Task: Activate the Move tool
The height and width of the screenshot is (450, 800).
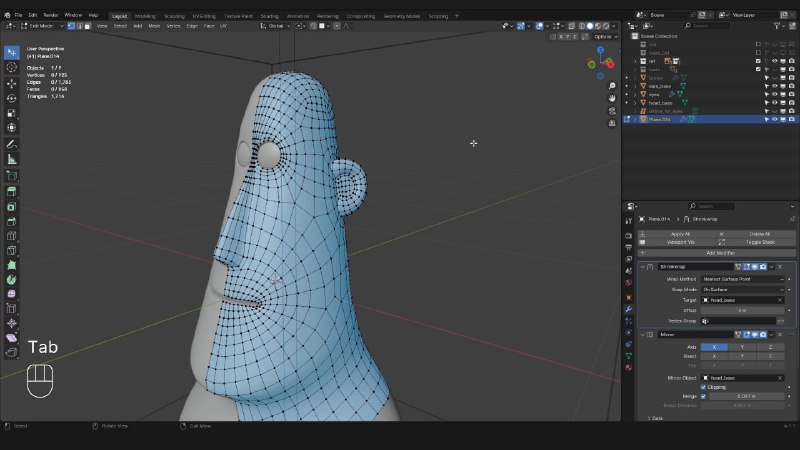Action: tap(12, 83)
